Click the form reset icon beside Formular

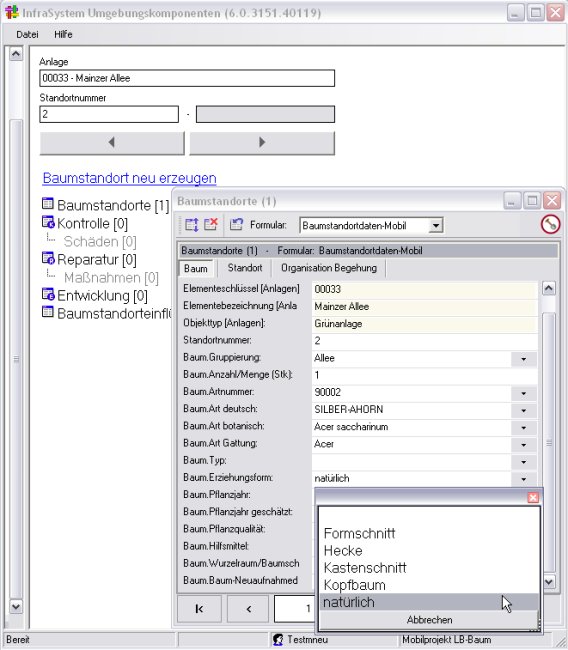[x=236, y=225]
